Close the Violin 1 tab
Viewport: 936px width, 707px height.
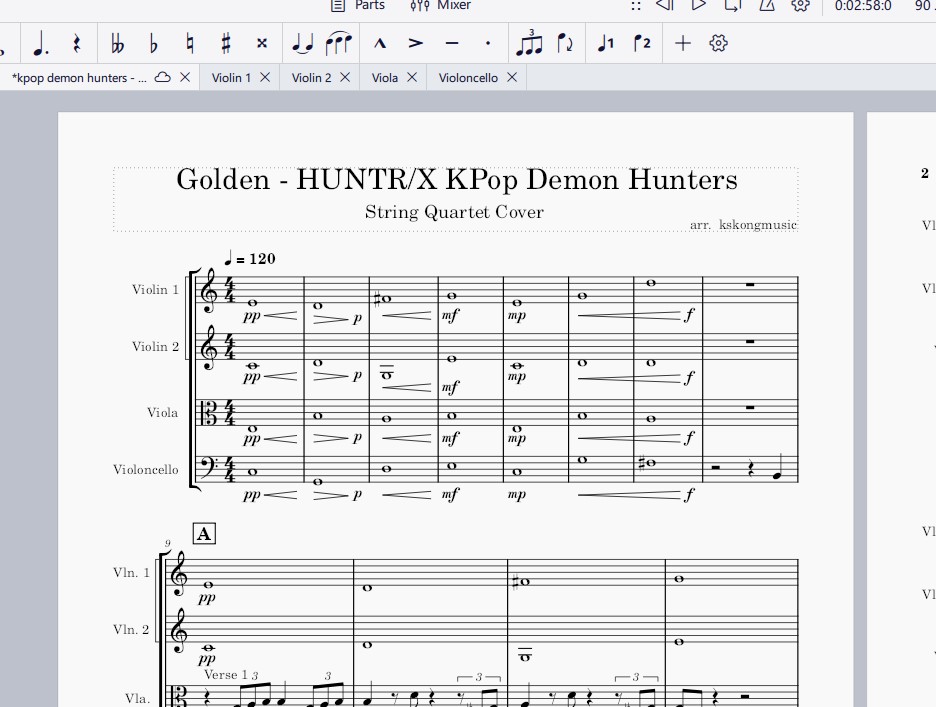265,77
